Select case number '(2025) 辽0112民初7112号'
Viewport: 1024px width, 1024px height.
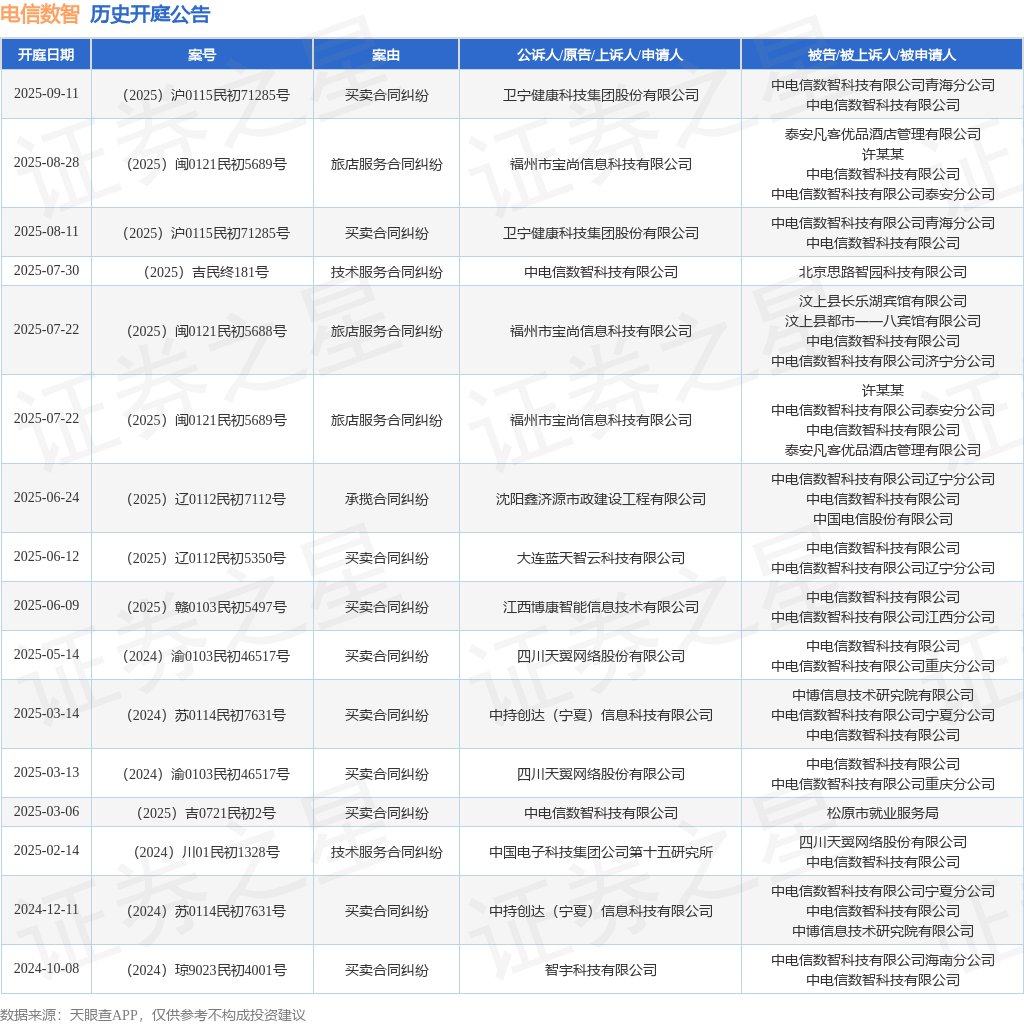point(206,499)
